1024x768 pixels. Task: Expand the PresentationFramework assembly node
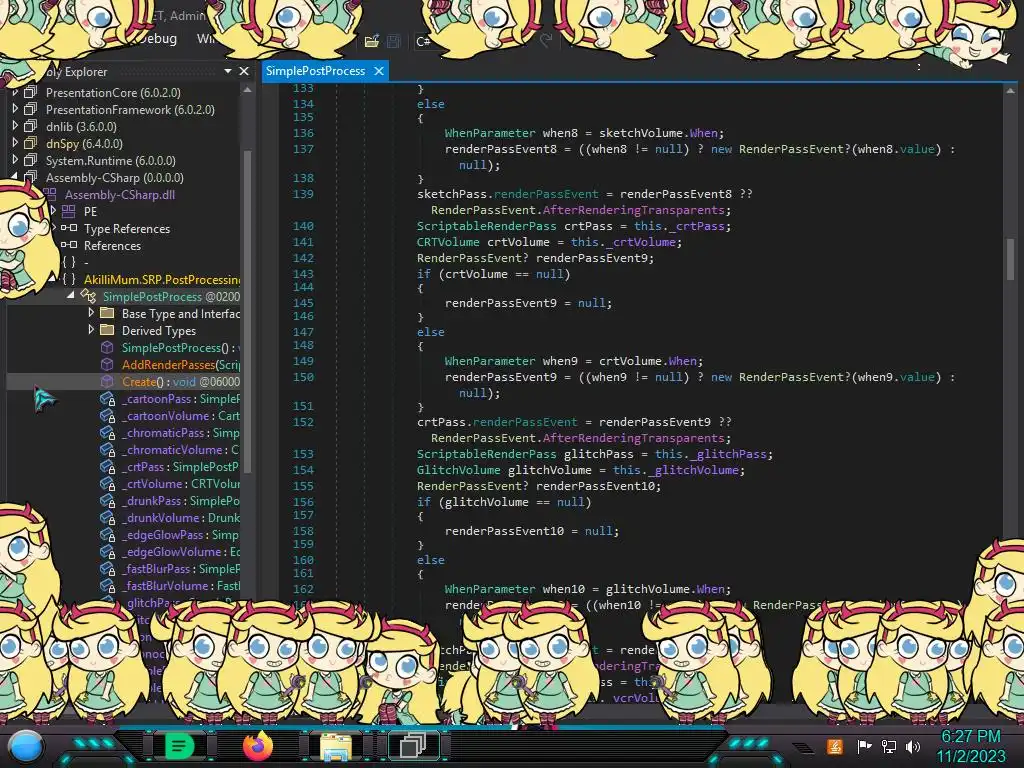(15, 109)
